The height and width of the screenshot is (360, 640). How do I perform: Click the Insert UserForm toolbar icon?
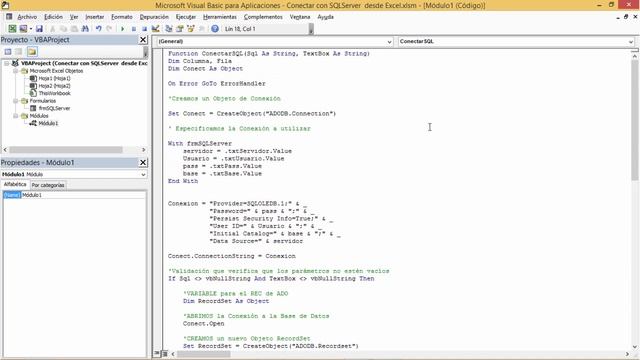[x=23, y=29]
